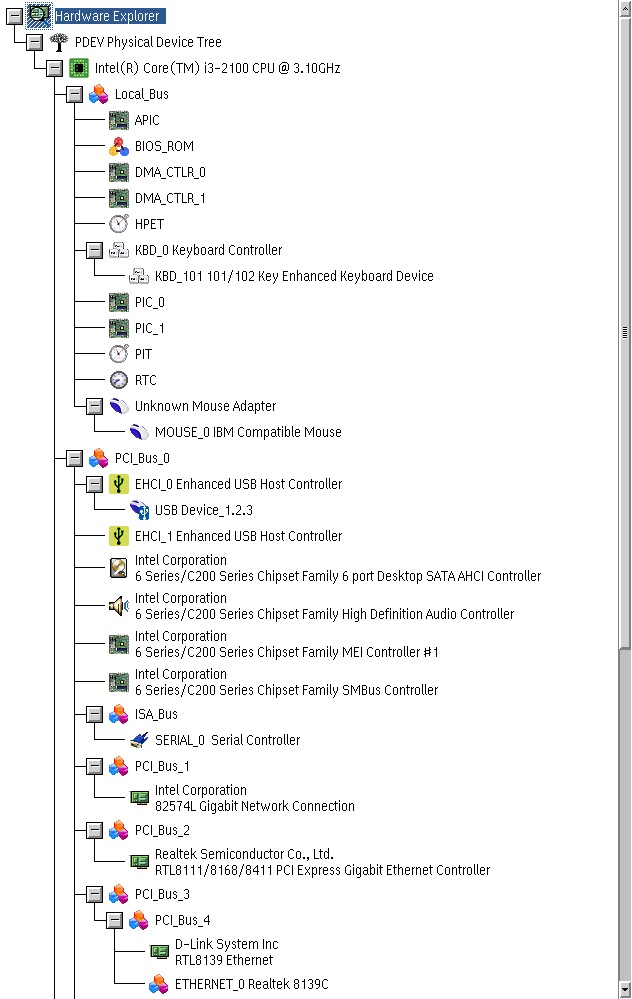The width and height of the screenshot is (632, 999).
Task: Click the scrollbar up arrow
Action: tap(625, 8)
